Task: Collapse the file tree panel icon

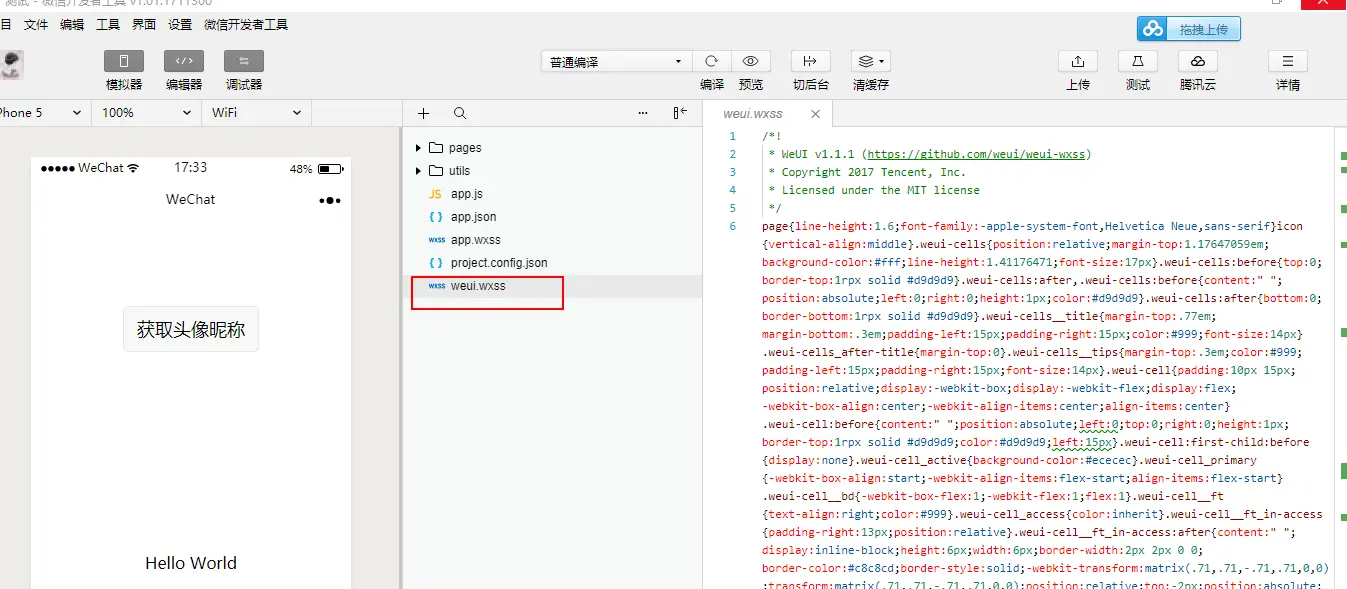Action: [x=680, y=113]
